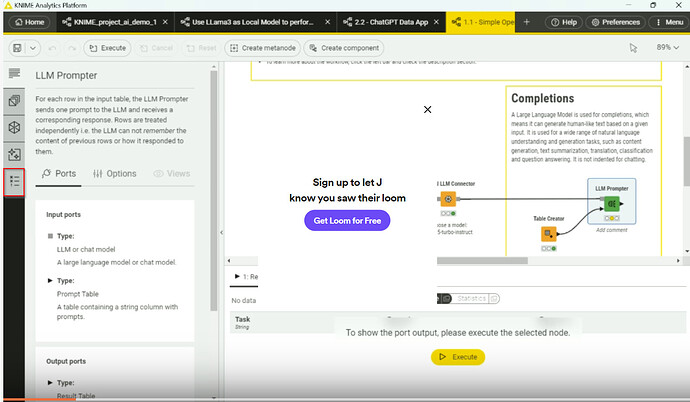The height and width of the screenshot is (402, 690).
Task: Click the canvas horizontal scrollbar thumb
Action: (x=482, y=261)
